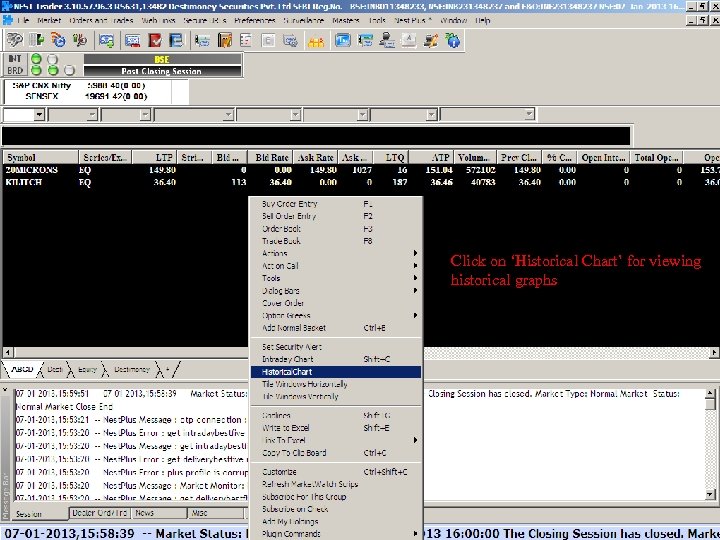Screen dimensions: 720x540
Task: Select Historical Chart from context menu
Action: (336, 372)
